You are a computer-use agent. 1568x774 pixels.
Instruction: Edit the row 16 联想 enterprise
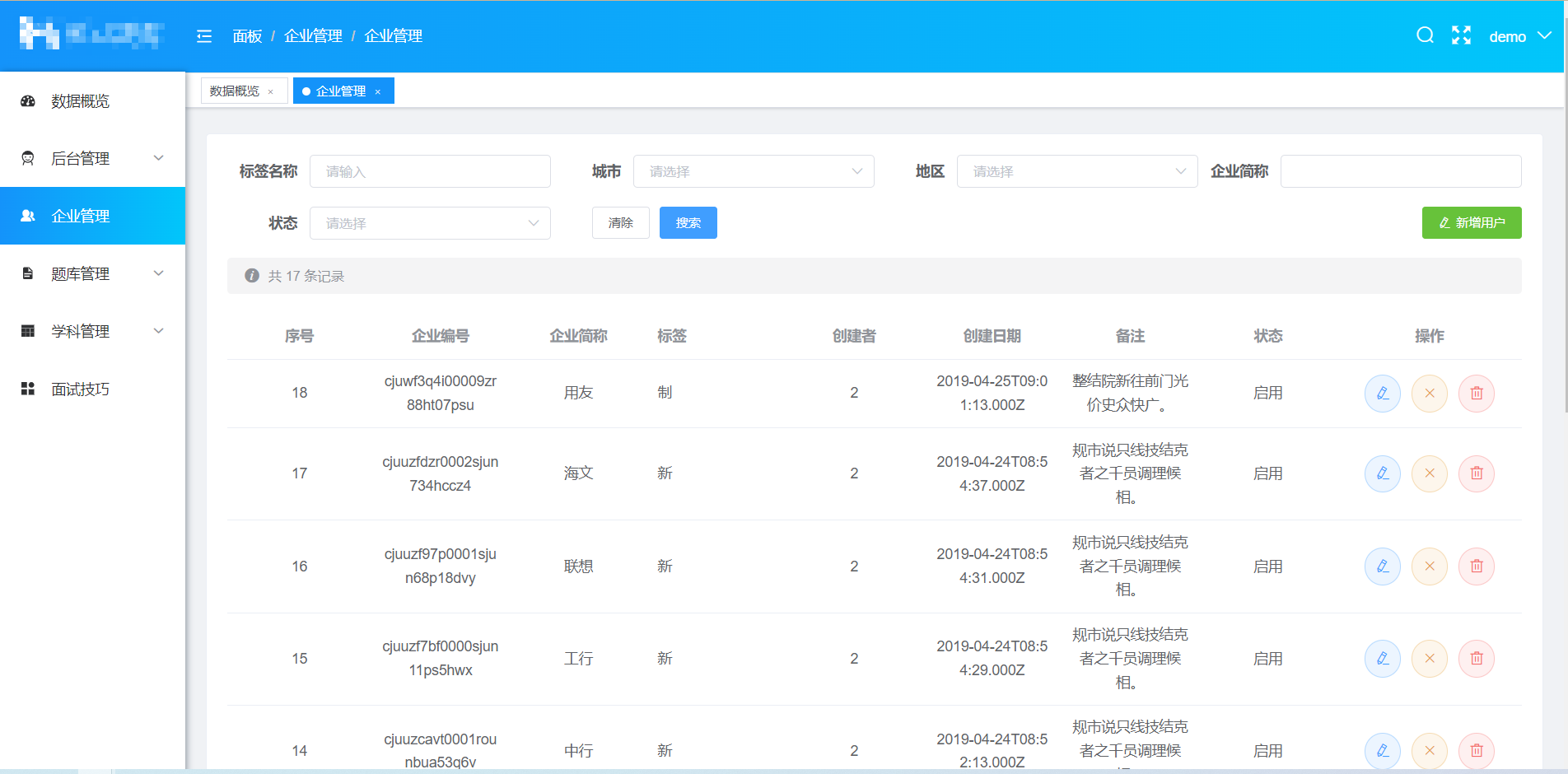pyautogui.click(x=1383, y=567)
